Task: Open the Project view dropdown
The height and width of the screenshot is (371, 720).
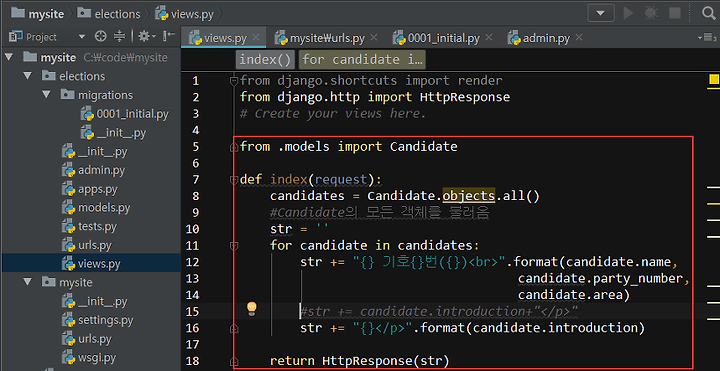Action: [82, 37]
